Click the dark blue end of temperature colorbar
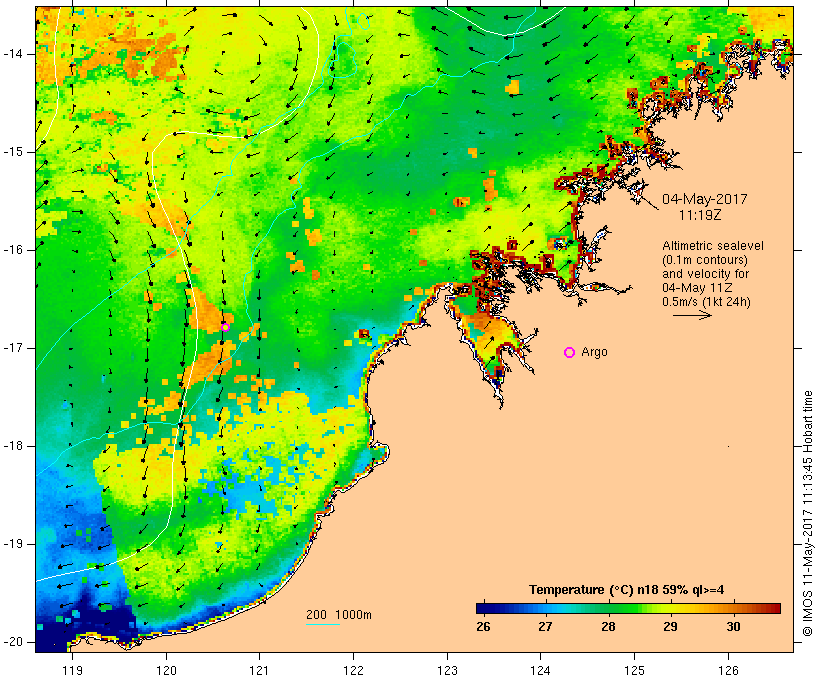 [484, 608]
